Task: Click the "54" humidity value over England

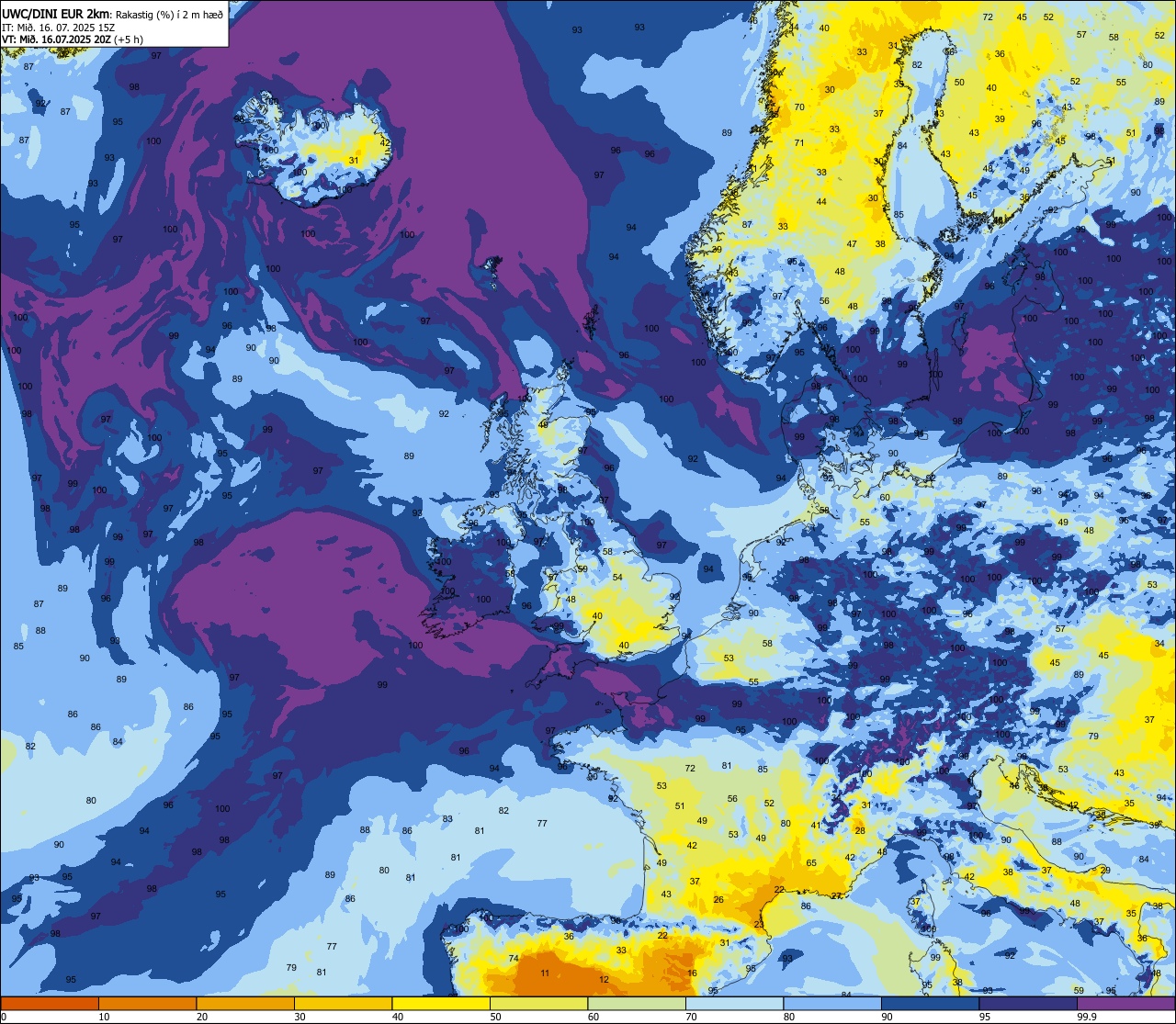Action: click(x=617, y=578)
